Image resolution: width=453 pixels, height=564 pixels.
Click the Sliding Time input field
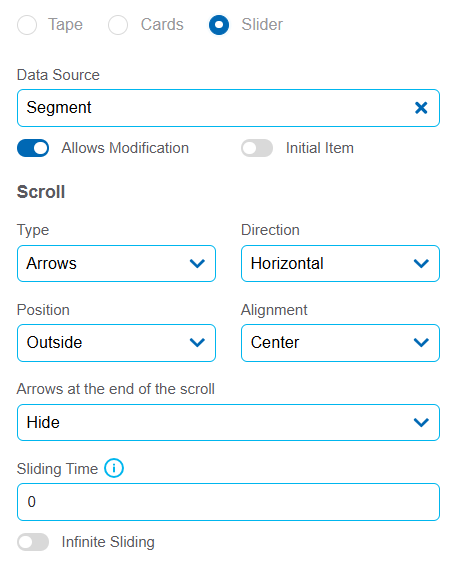[228, 502]
